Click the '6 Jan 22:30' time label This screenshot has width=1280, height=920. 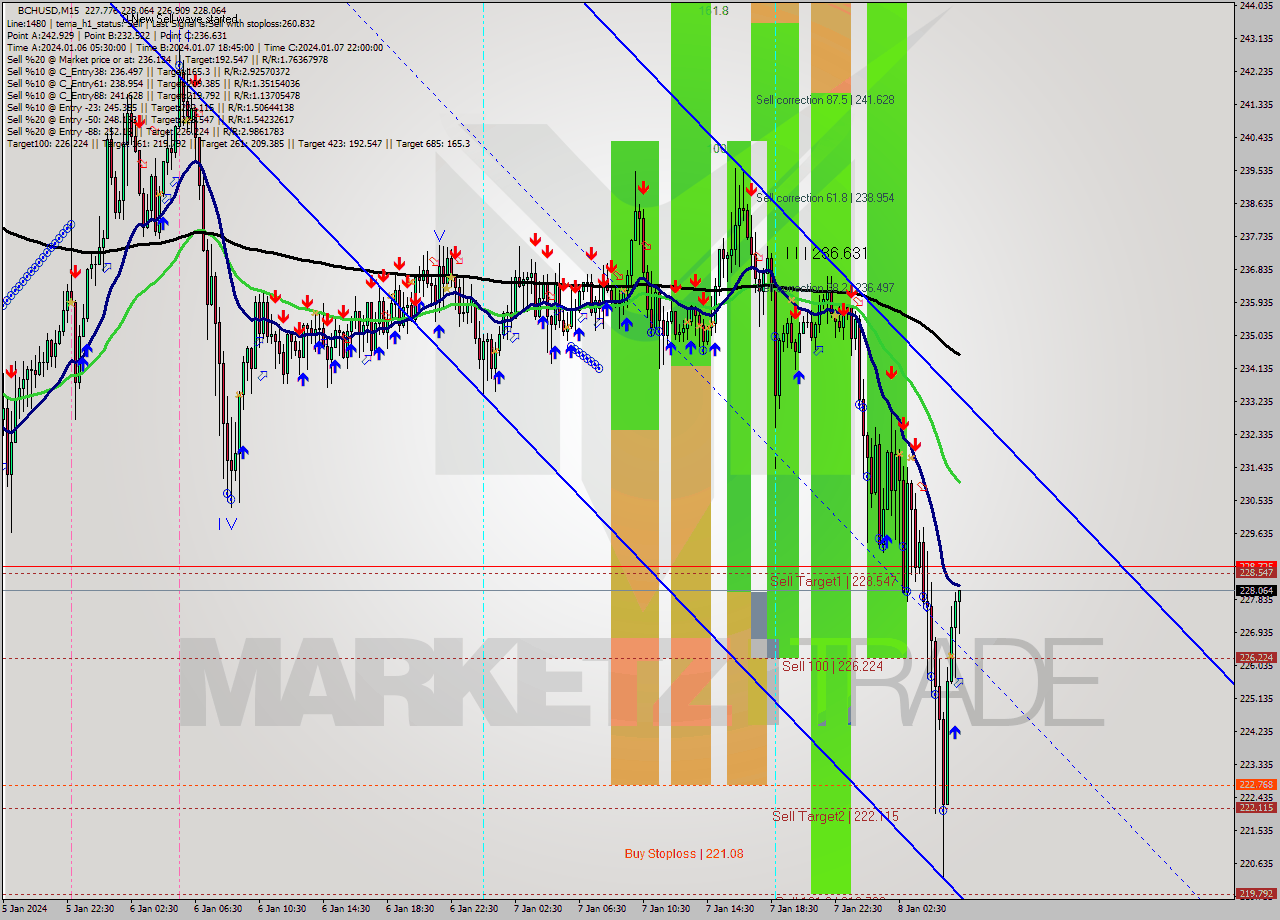(474, 909)
